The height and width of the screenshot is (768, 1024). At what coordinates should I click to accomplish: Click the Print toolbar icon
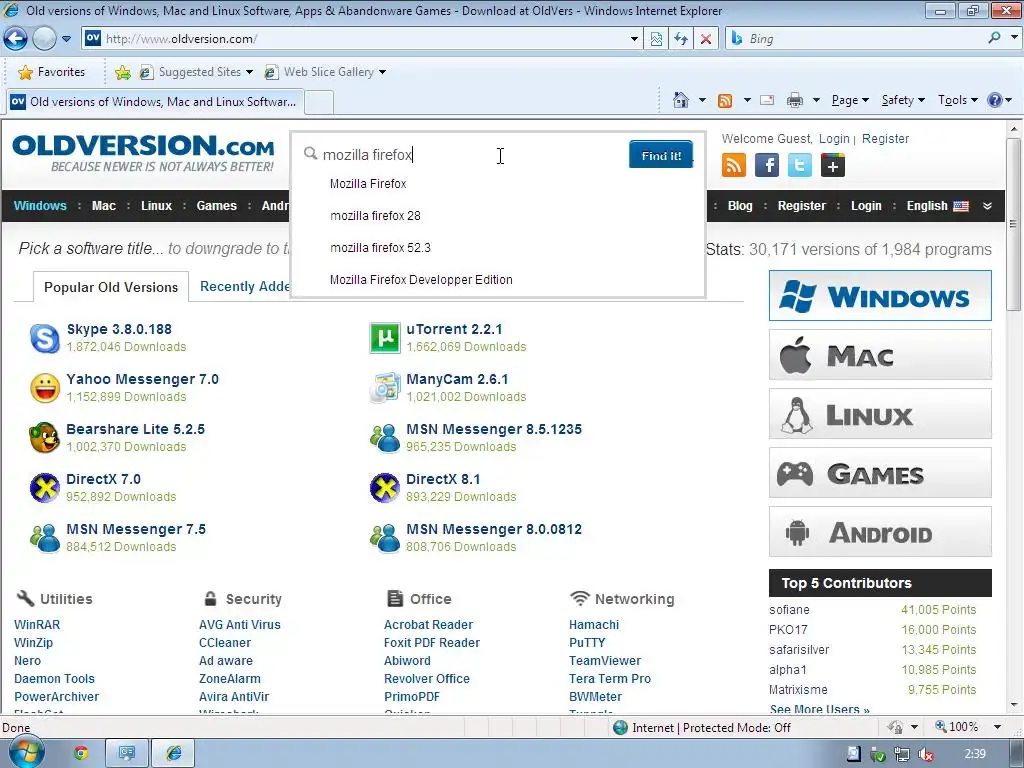pyautogui.click(x=794, y=100)
